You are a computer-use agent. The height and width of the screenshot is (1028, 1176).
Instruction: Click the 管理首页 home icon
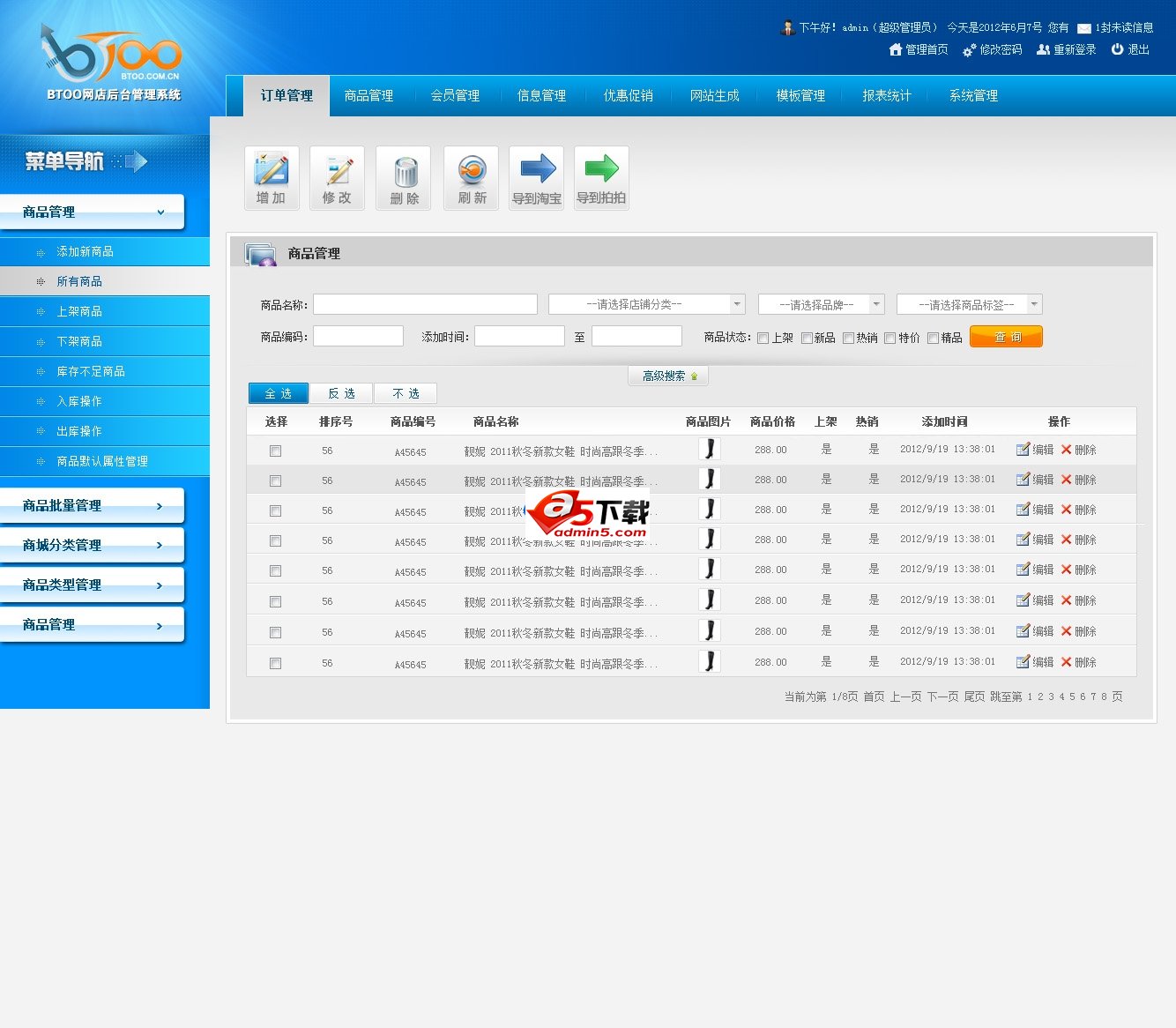coord(896,50)
